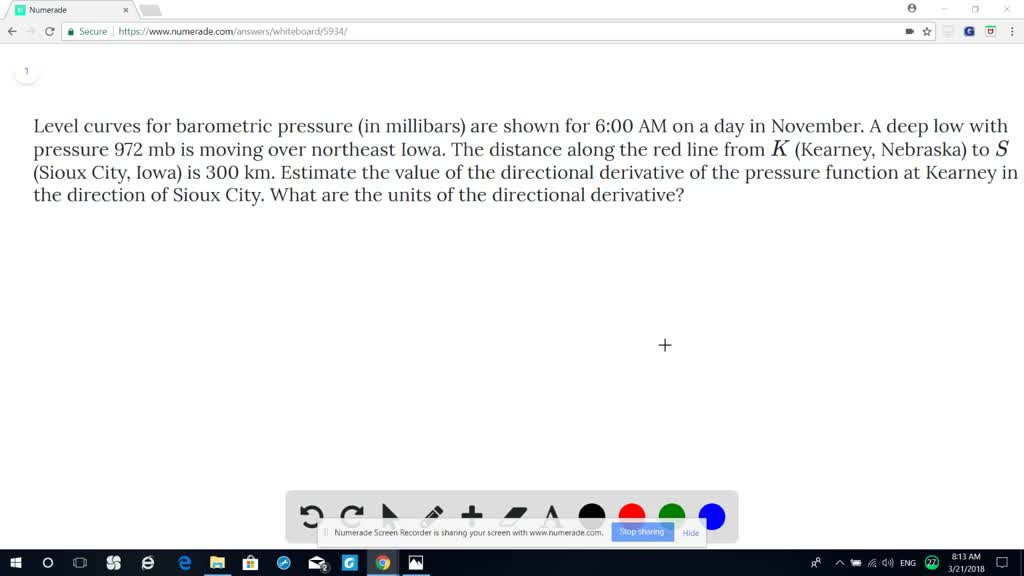This screenshot has width=1024, height=576.
Task: Click the redo arrow in whiteboard toolbar
Action: pos(352,516)
